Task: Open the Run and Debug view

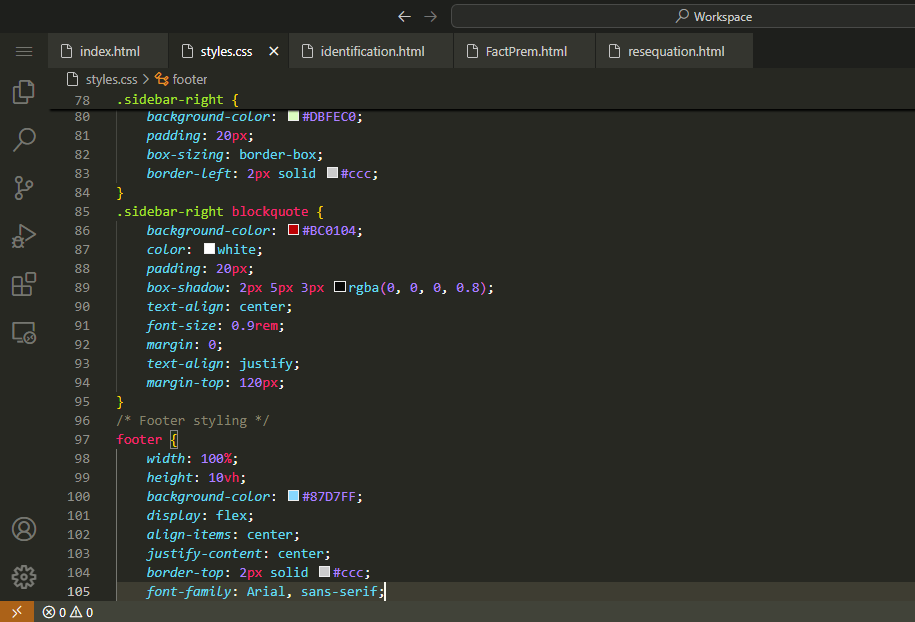Action: (x=24, y=236)
